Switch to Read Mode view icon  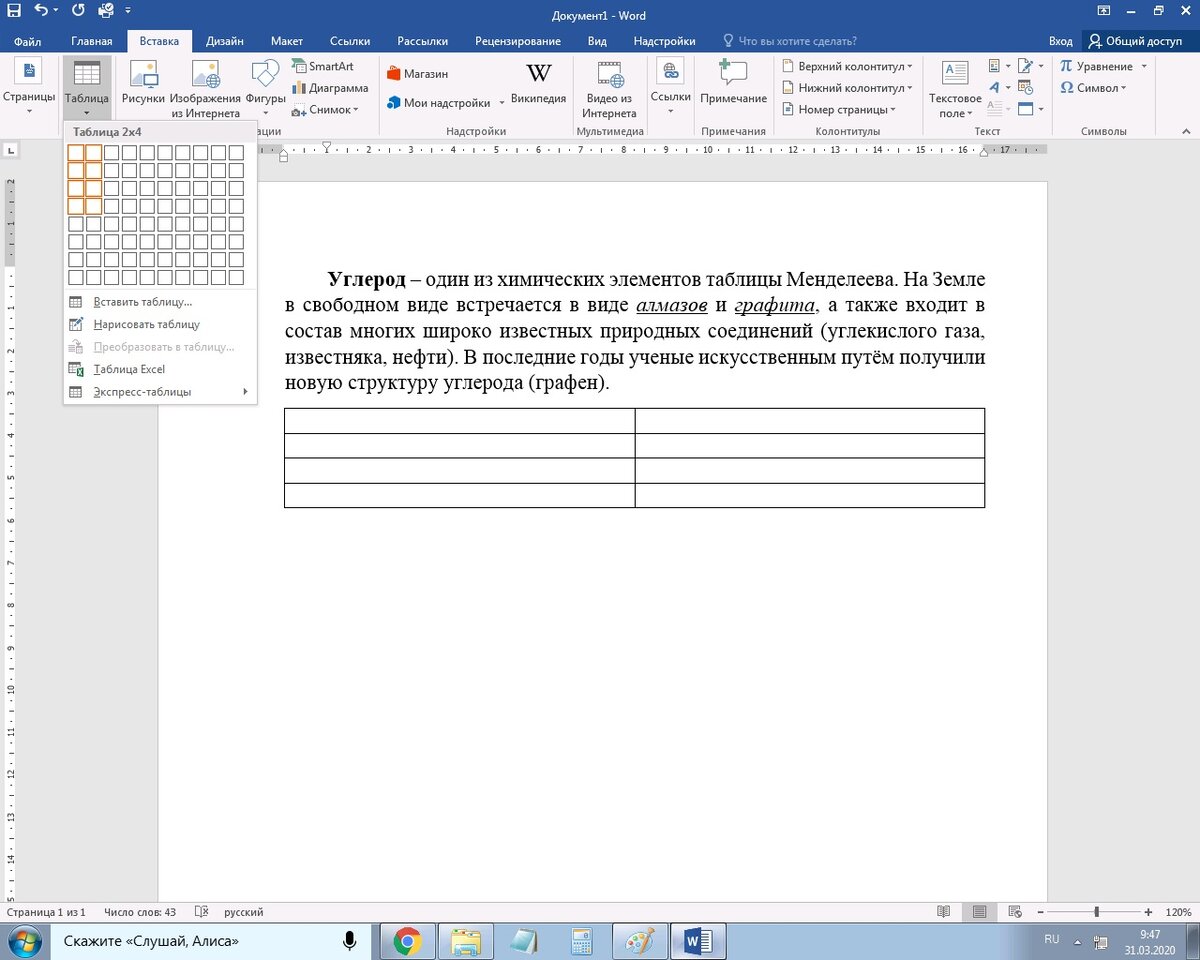click(x=943, y=912)
